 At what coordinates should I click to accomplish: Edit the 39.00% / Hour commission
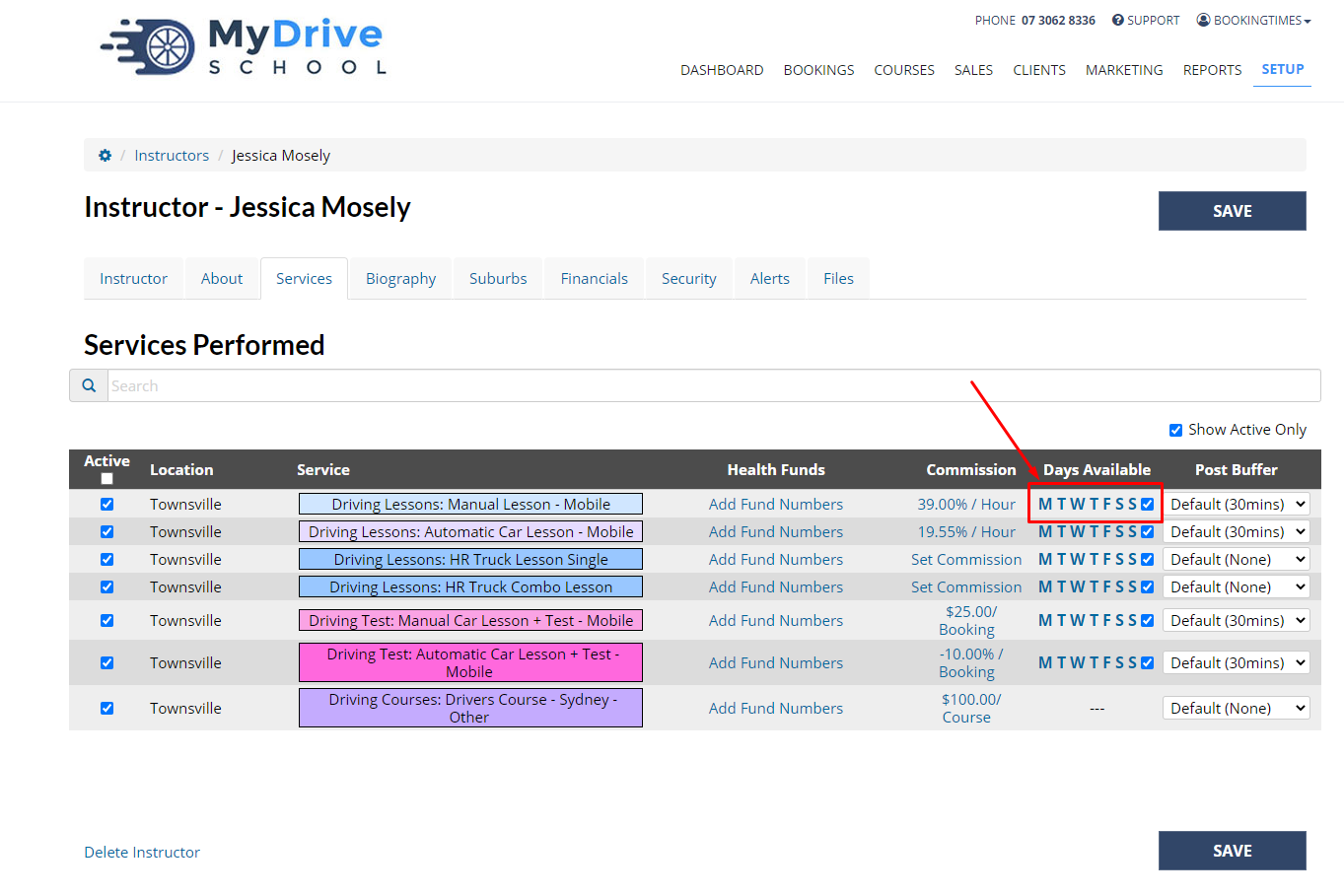(x=966, y=504)
